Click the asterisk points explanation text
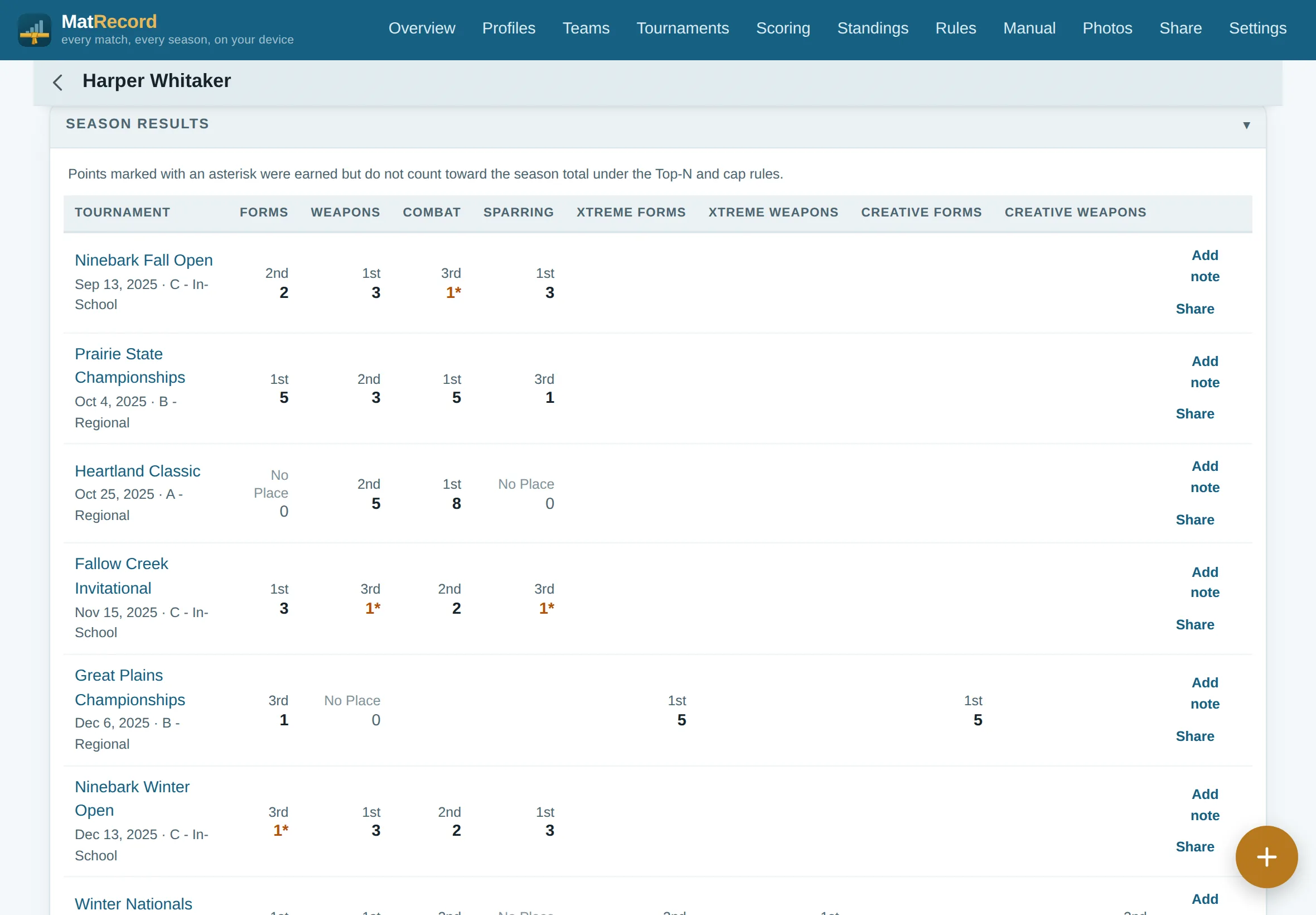Image resolution: width=1316 pixels, height=915 pixels. click(425, 174)
